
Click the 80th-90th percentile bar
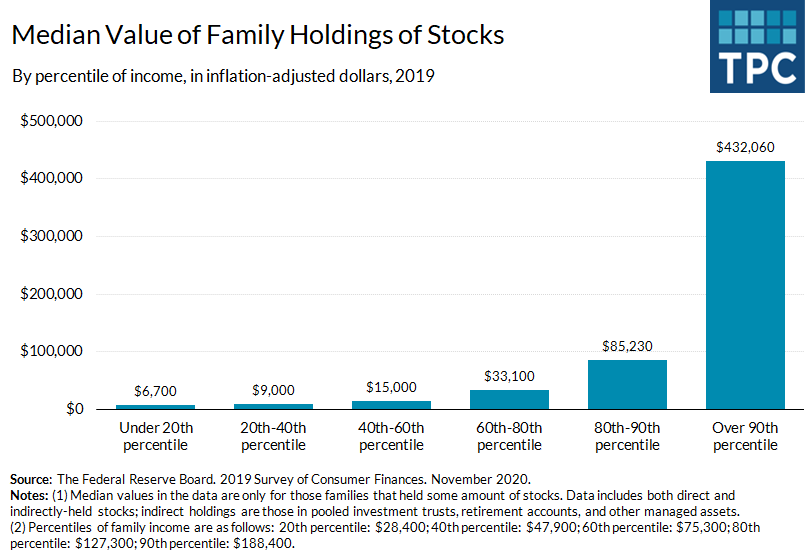click(x=627, y=385)
